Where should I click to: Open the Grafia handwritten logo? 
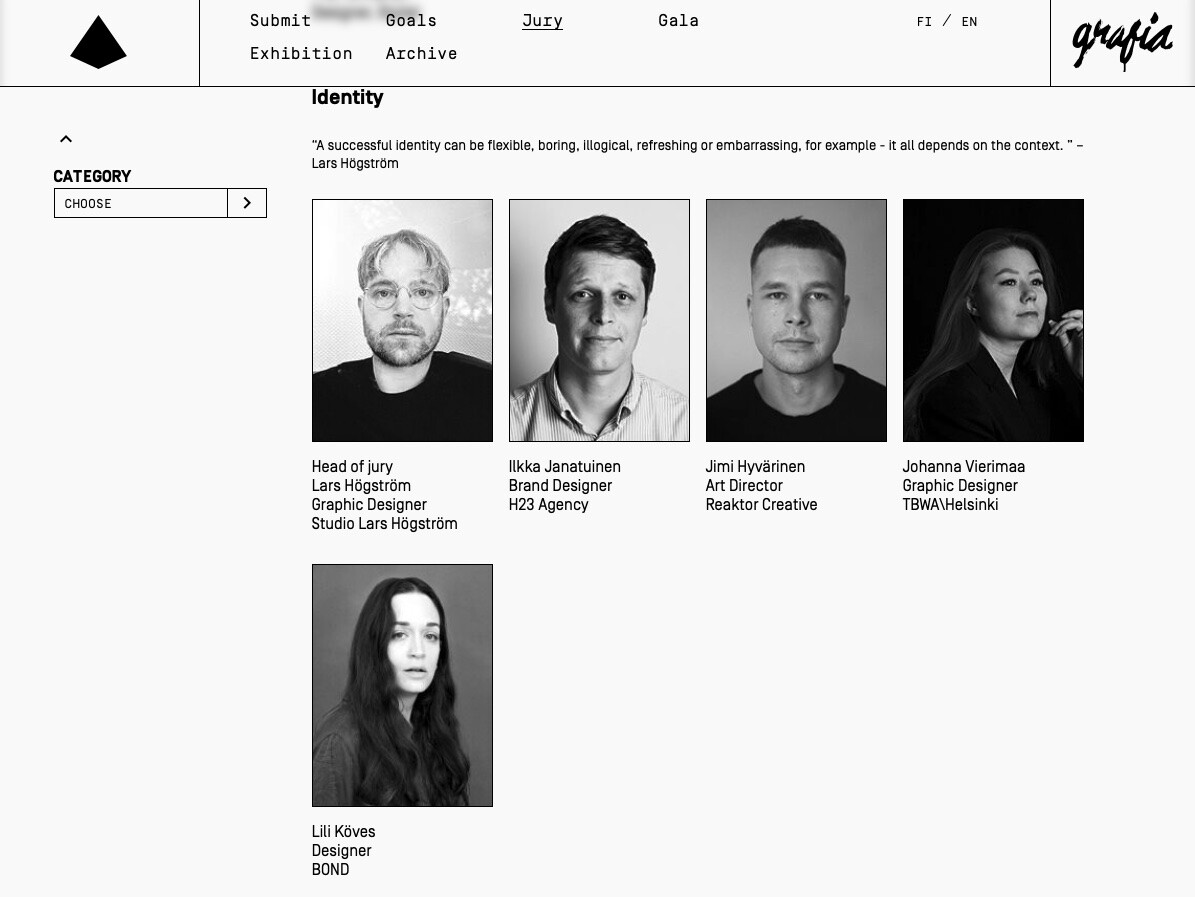(x=1122, y=42)
